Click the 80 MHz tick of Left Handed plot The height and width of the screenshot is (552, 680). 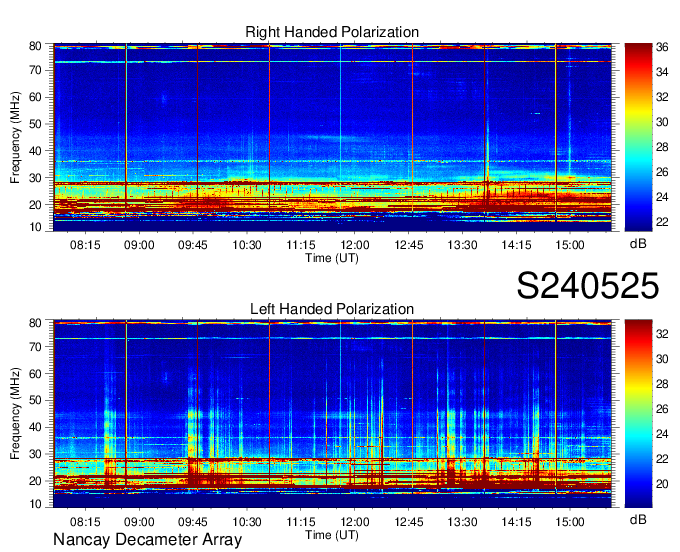click(35, 323)
